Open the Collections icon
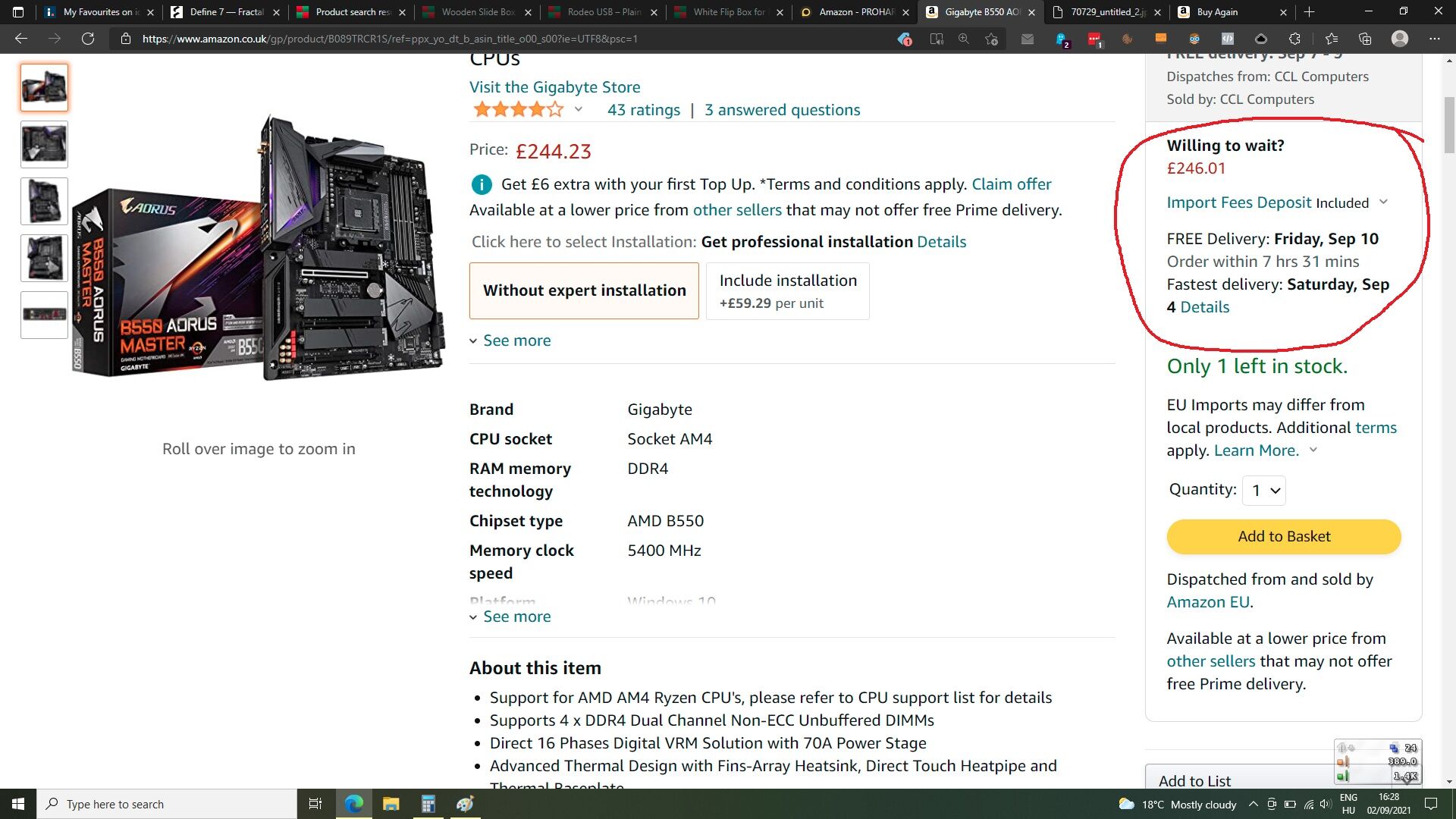Screen dimensions: 1456x819 point(1365,39)
